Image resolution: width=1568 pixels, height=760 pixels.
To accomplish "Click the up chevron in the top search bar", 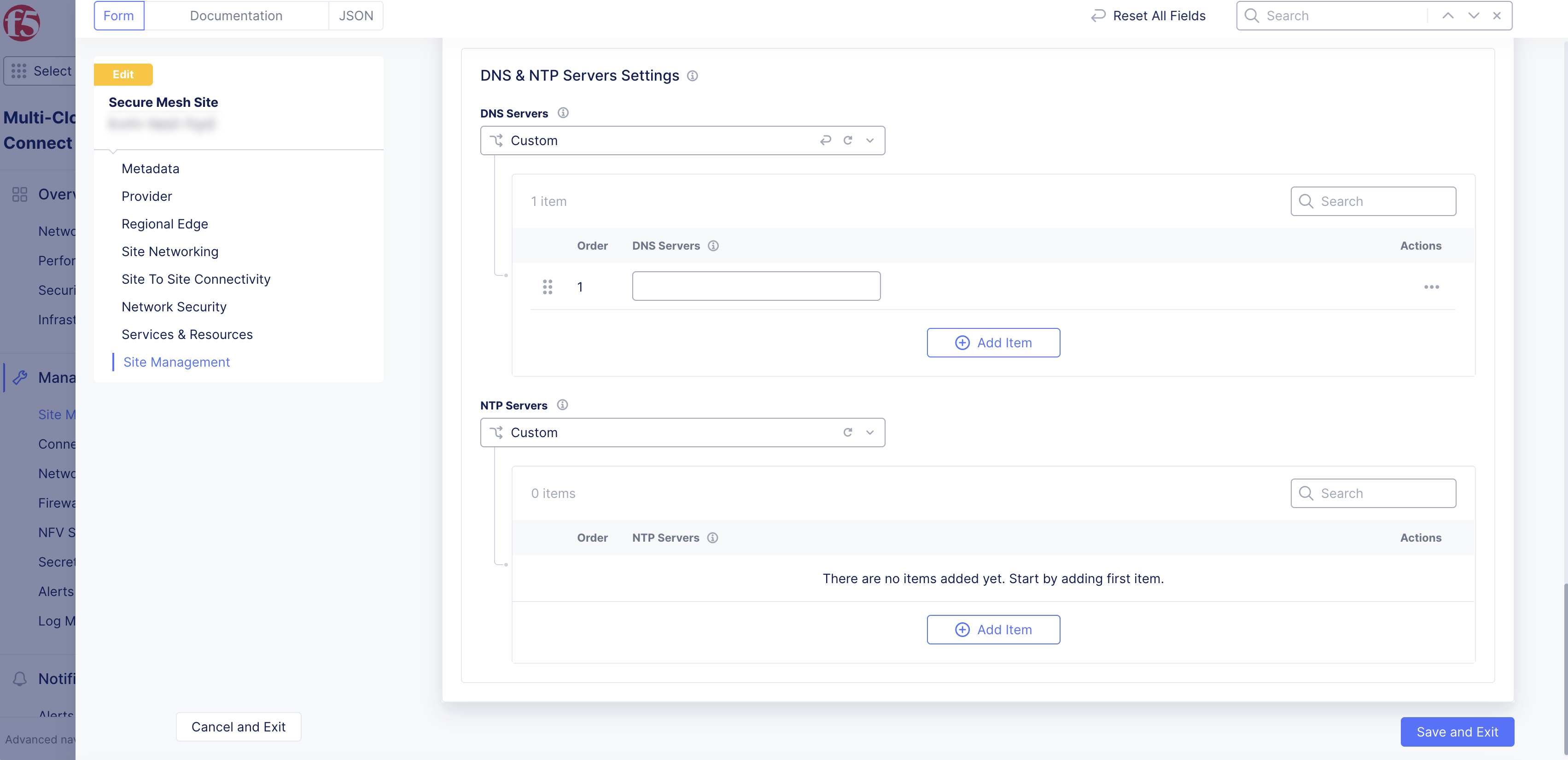I will click(x=1447, y=15).
